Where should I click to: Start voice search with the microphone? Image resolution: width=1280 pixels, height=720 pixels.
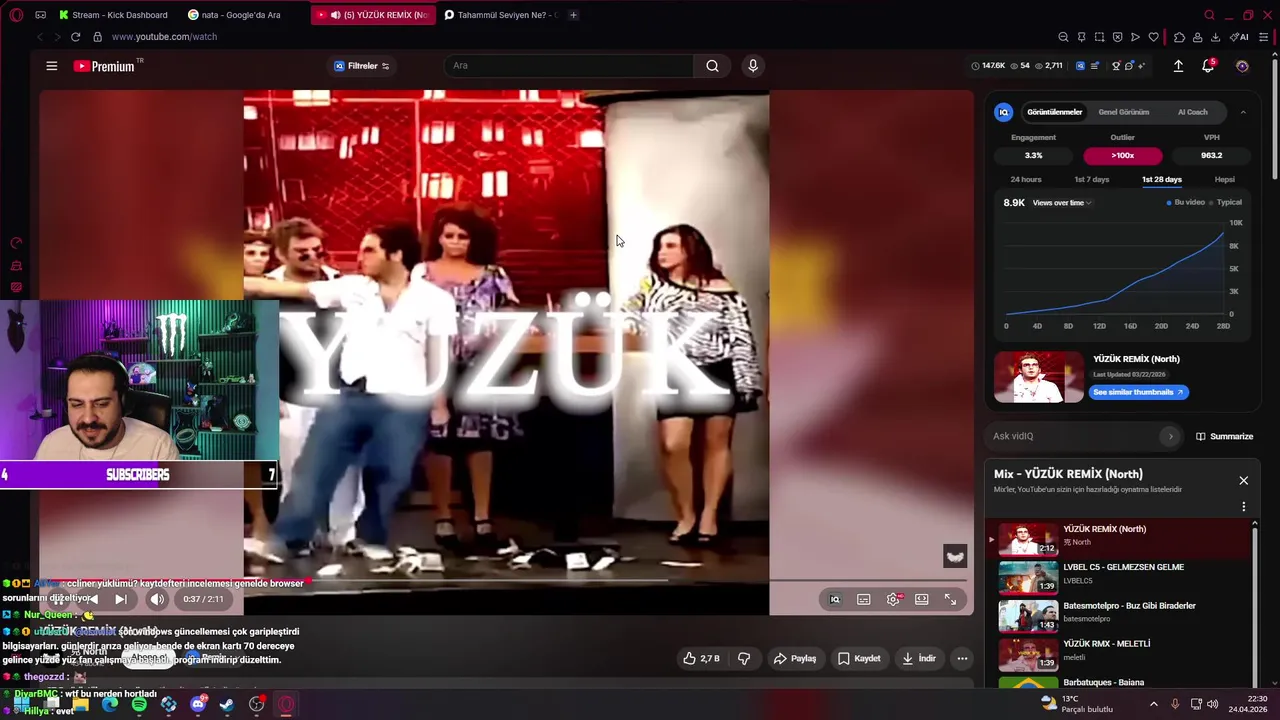click(753, 66)
